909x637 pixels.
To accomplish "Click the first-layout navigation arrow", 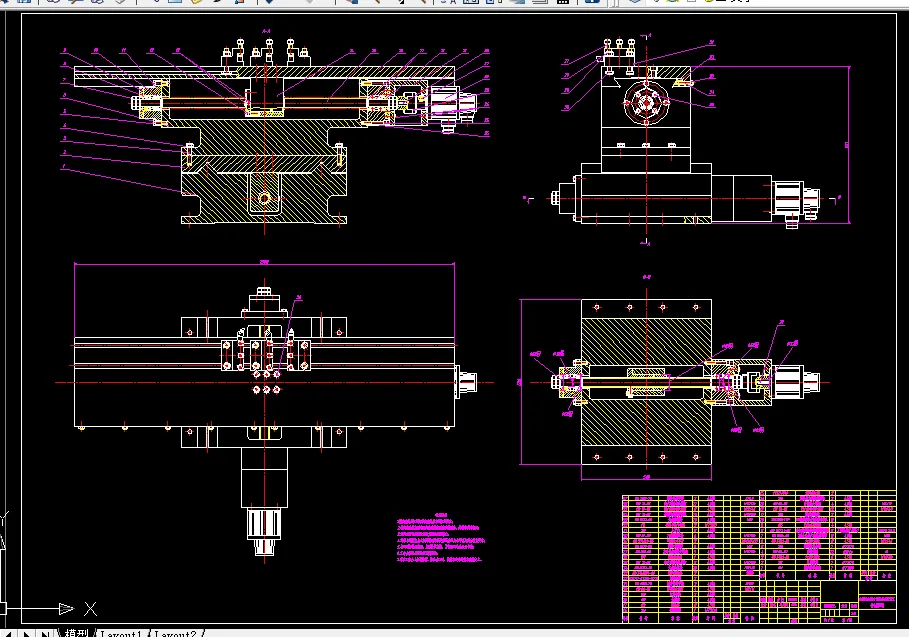I will (8, 632).
